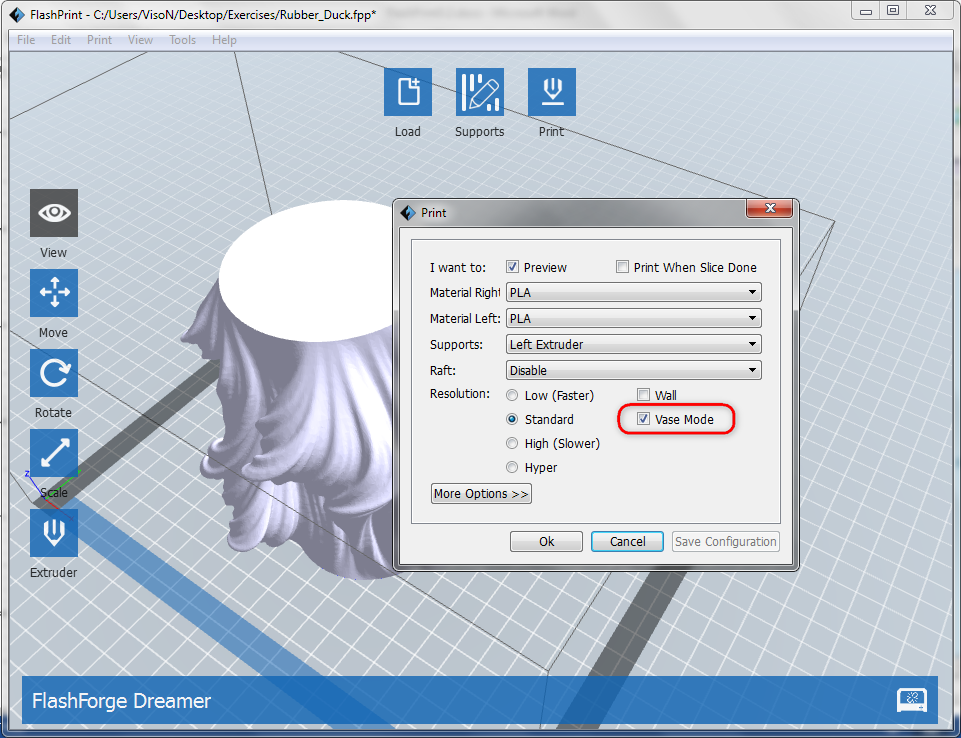
Task: Open the Edit menu
Action: click(61, 40)
